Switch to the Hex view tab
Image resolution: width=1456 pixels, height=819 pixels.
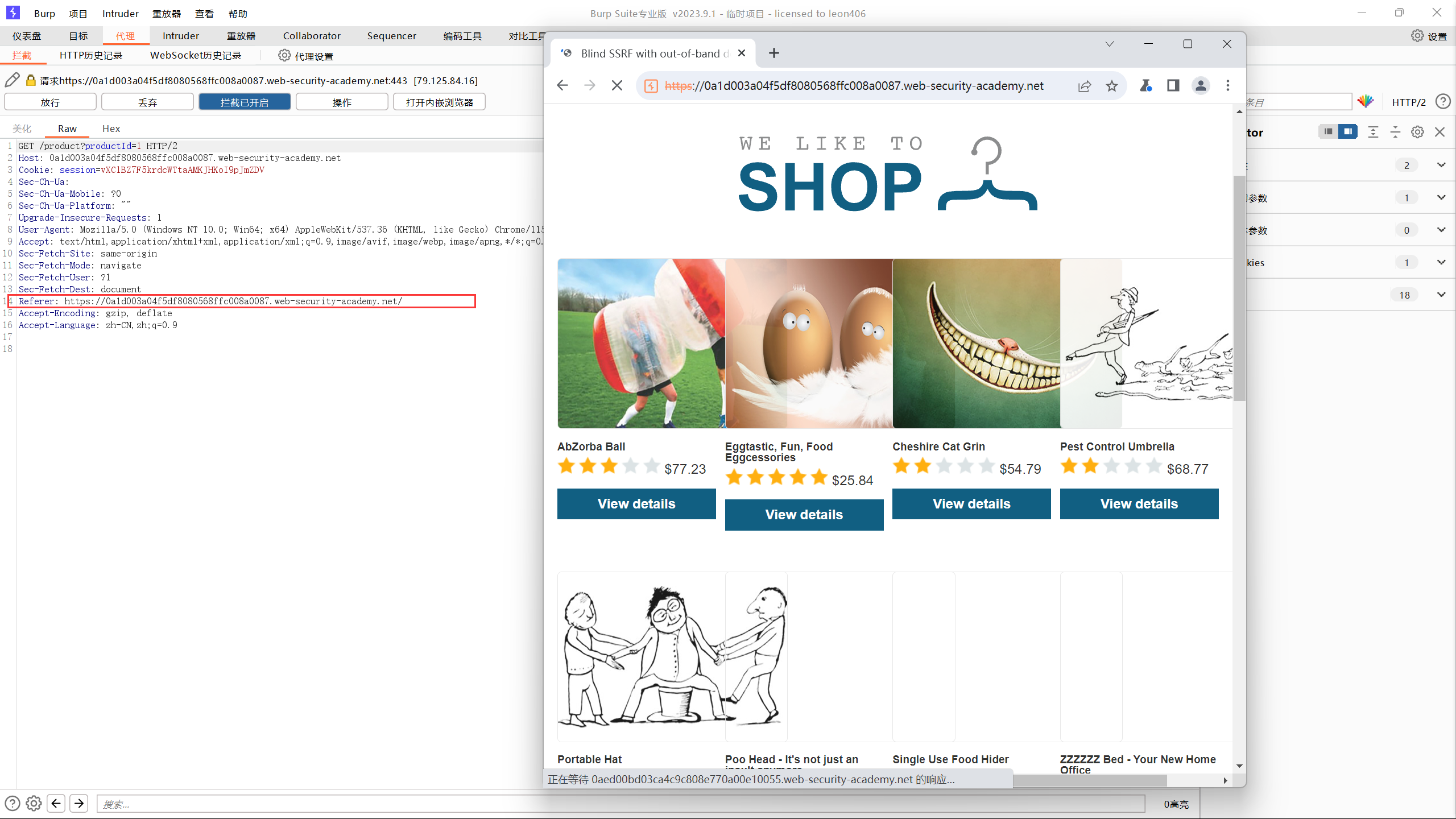111,129
